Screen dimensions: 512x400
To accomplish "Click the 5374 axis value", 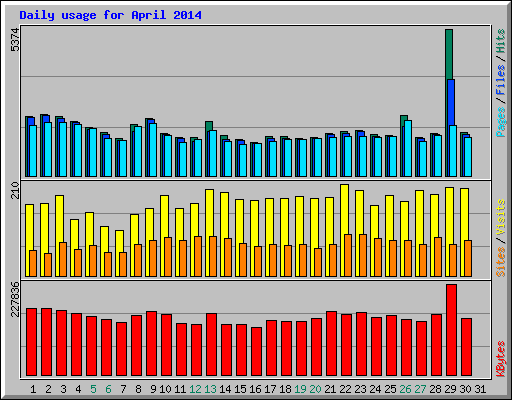I will [15, 40].
